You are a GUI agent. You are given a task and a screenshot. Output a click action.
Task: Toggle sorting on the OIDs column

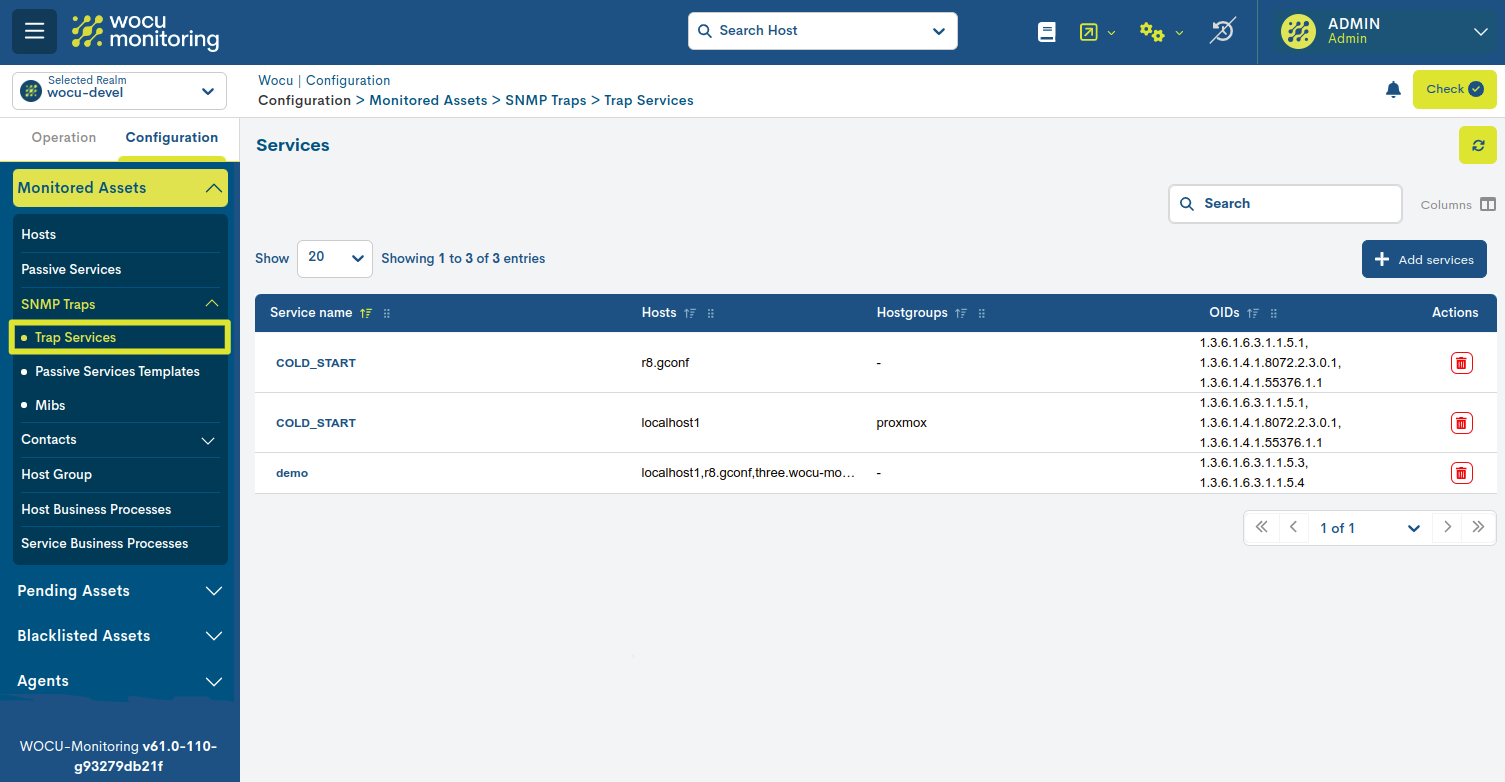(1252, 312)
